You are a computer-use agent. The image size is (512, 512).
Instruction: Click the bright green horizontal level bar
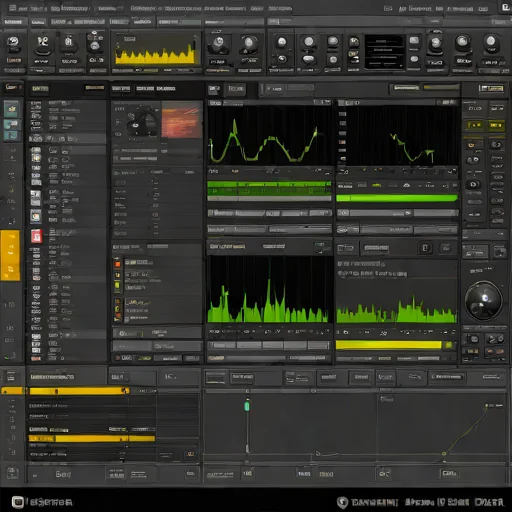(x=397, y=198)
